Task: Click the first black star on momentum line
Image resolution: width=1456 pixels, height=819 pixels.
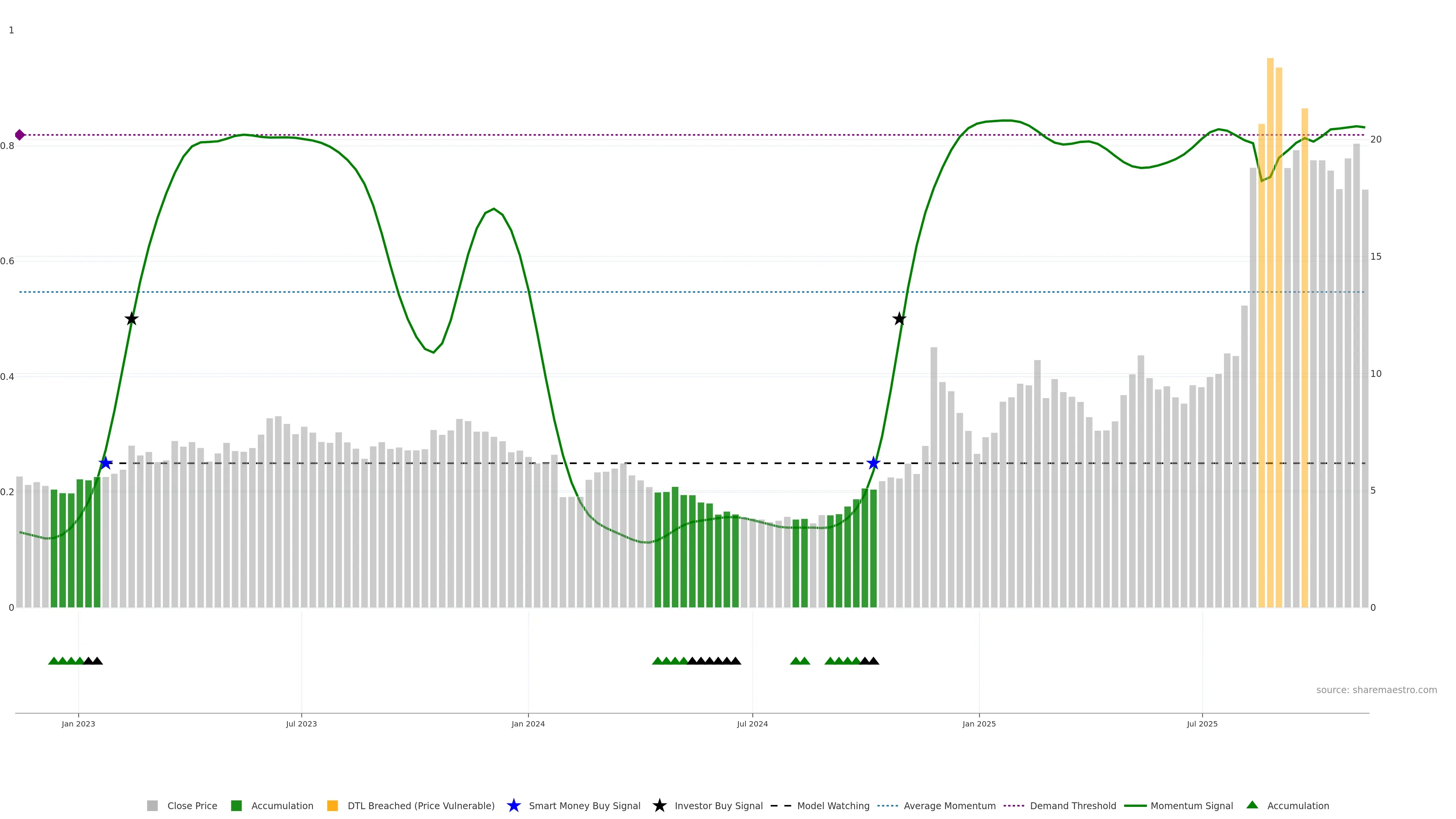Action: pos(131,319)
